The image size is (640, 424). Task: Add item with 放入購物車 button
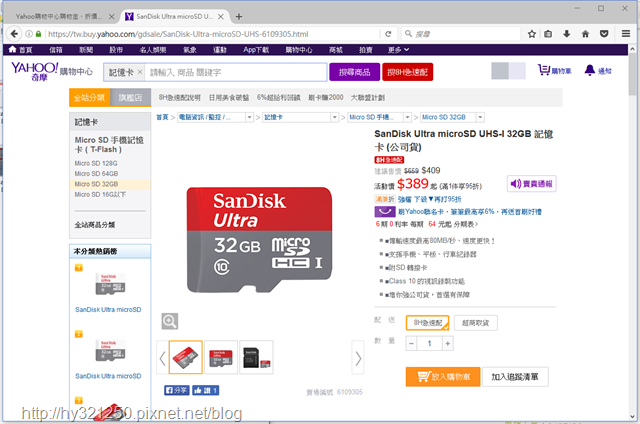[x=443, y=377]
